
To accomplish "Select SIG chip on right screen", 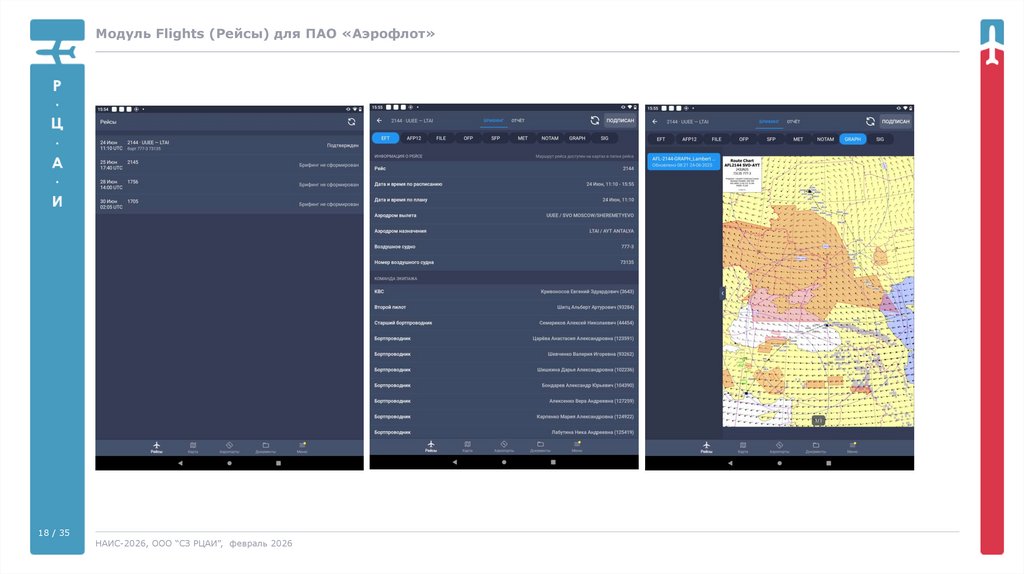I will [880, 139].
